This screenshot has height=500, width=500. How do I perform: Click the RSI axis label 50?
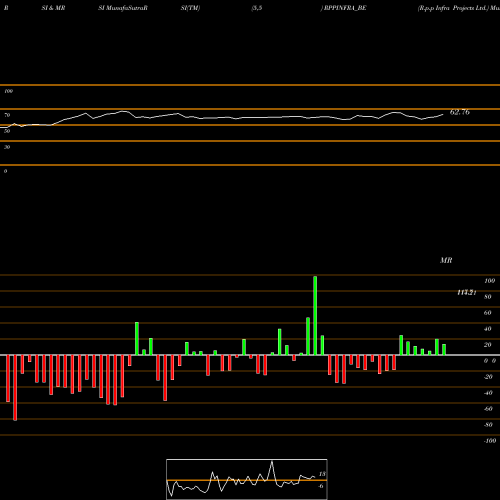coord(7,131)
